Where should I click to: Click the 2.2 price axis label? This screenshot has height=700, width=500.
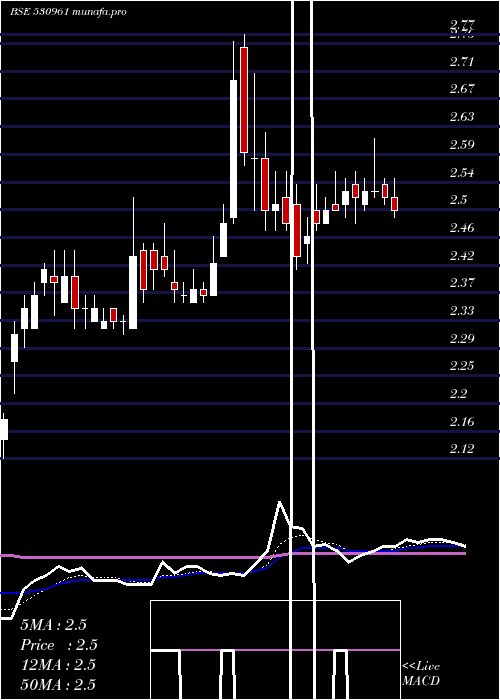click(x=458, y=394)
